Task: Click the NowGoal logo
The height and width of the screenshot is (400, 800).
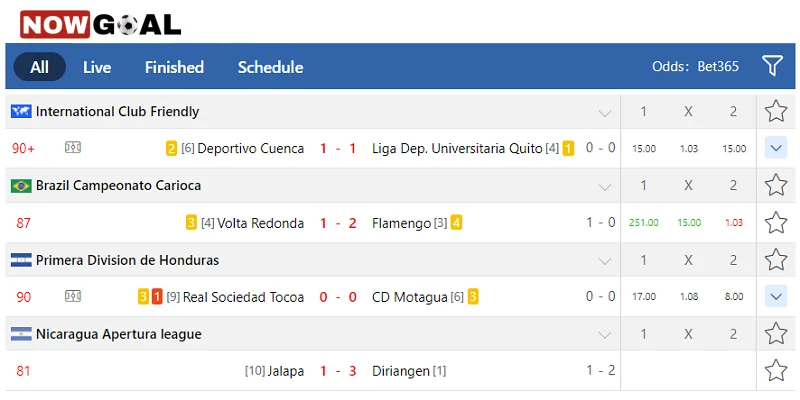Action: point(100,23)
